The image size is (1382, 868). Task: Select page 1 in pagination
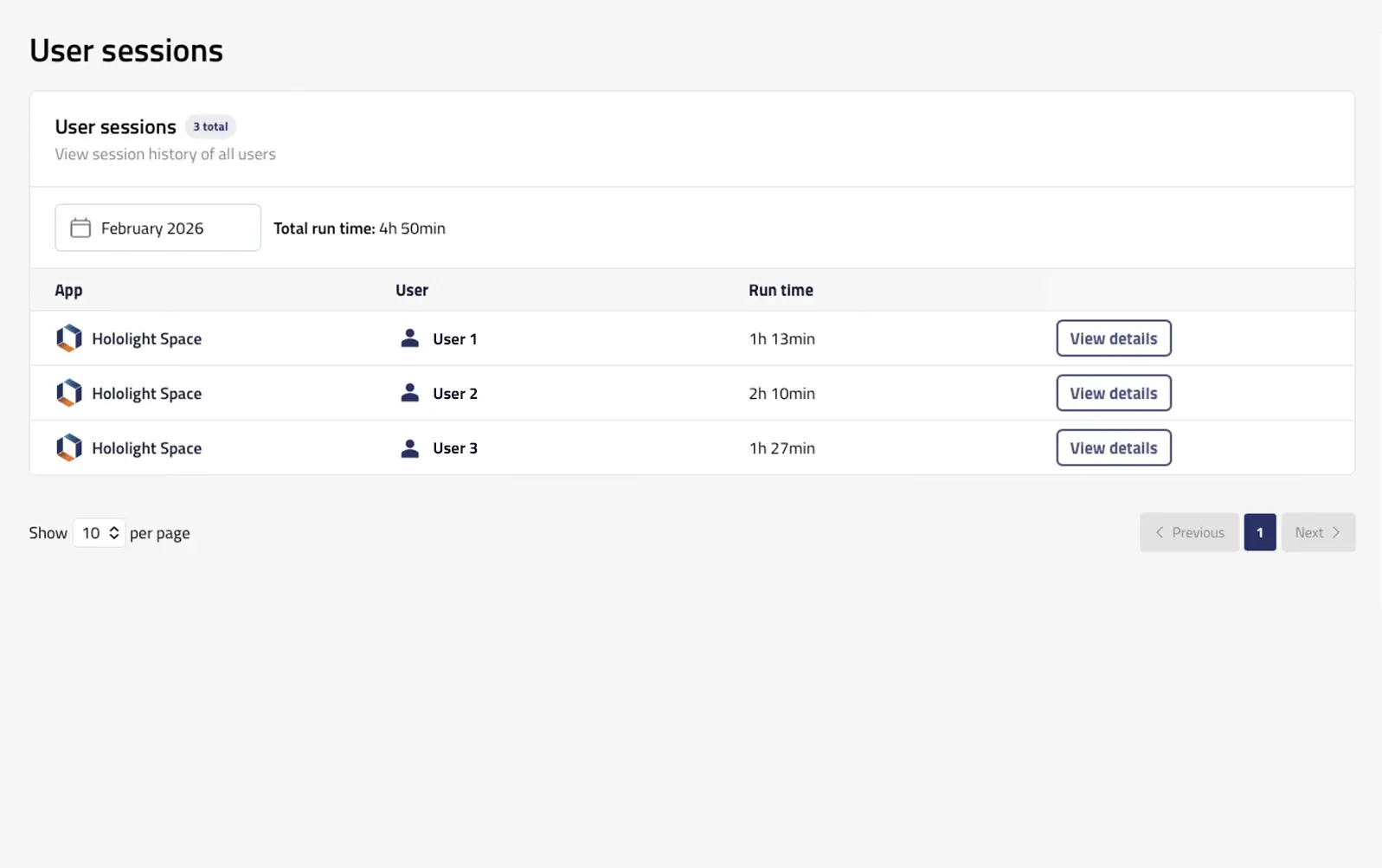click(x=1259, y=532)
